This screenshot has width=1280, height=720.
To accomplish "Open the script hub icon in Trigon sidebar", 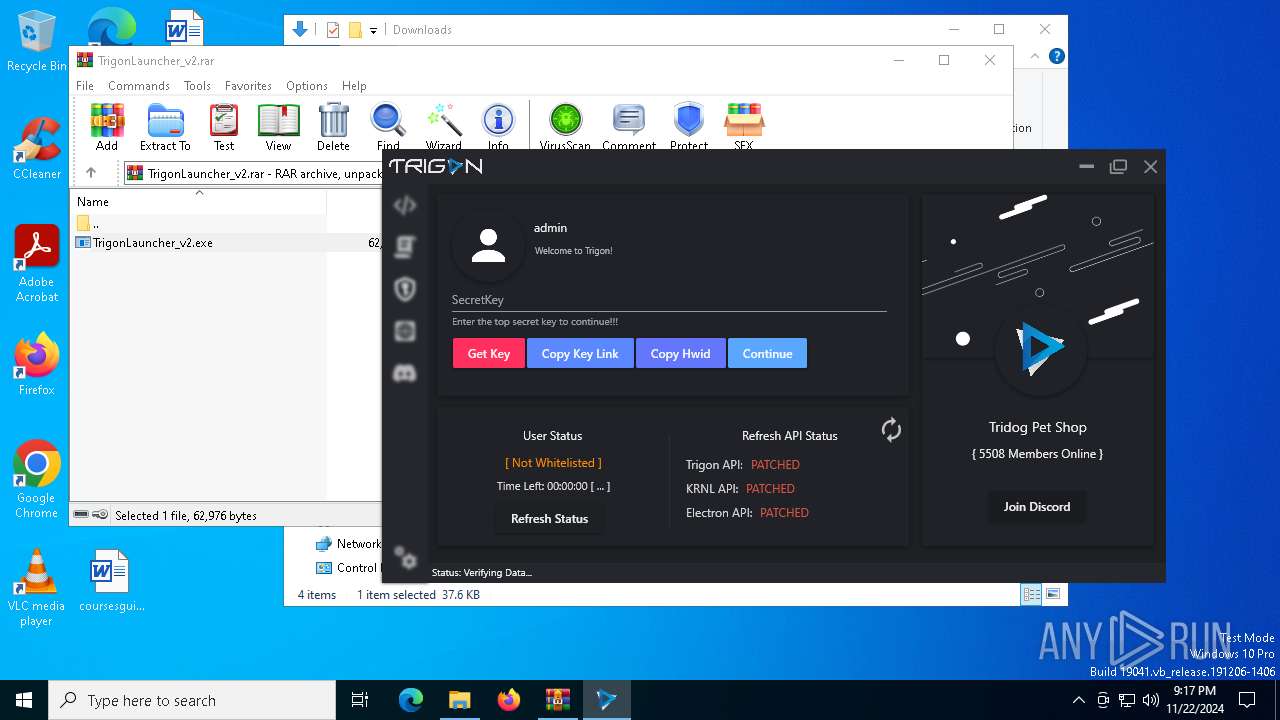I will (405, 246).
